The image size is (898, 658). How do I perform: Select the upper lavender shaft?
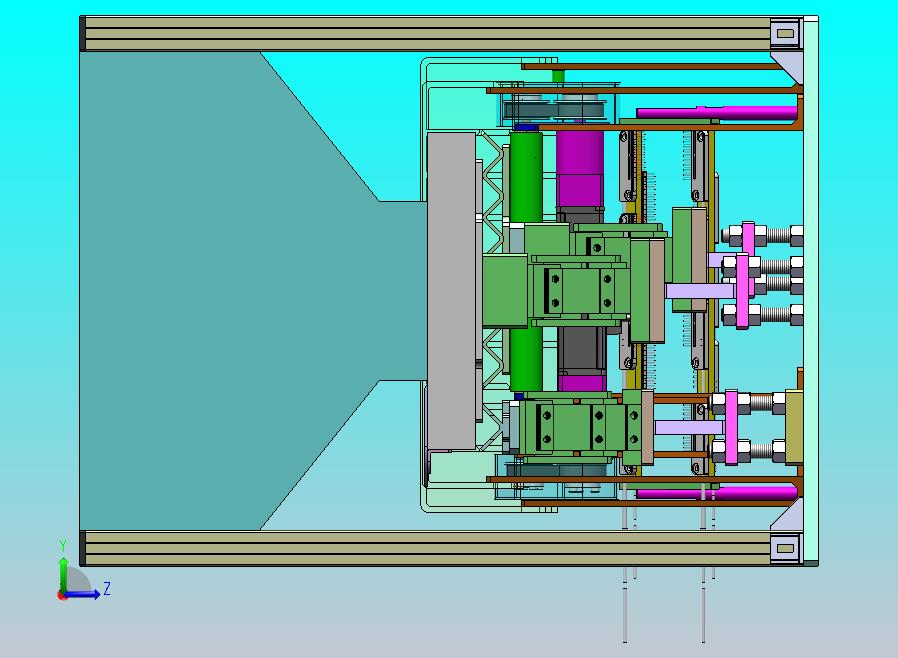700,291
